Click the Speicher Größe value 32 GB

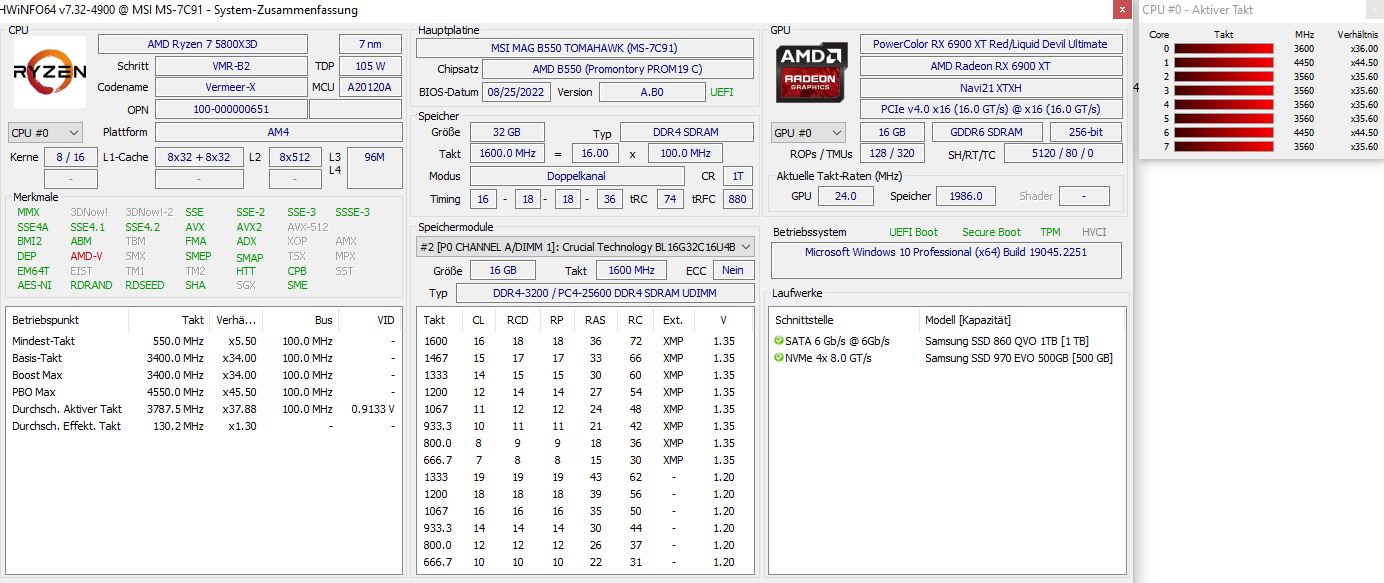507,133
